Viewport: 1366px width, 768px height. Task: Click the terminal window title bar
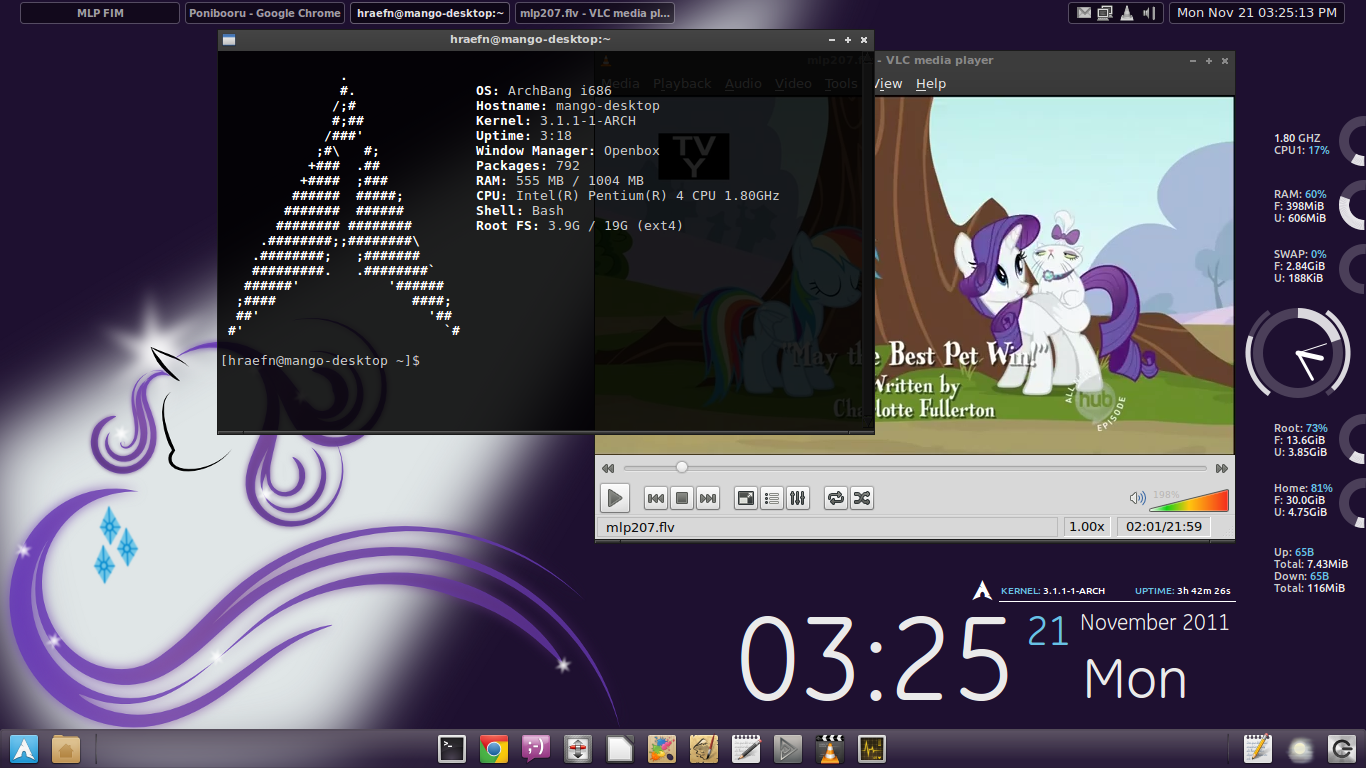click(x=530, y=39)
